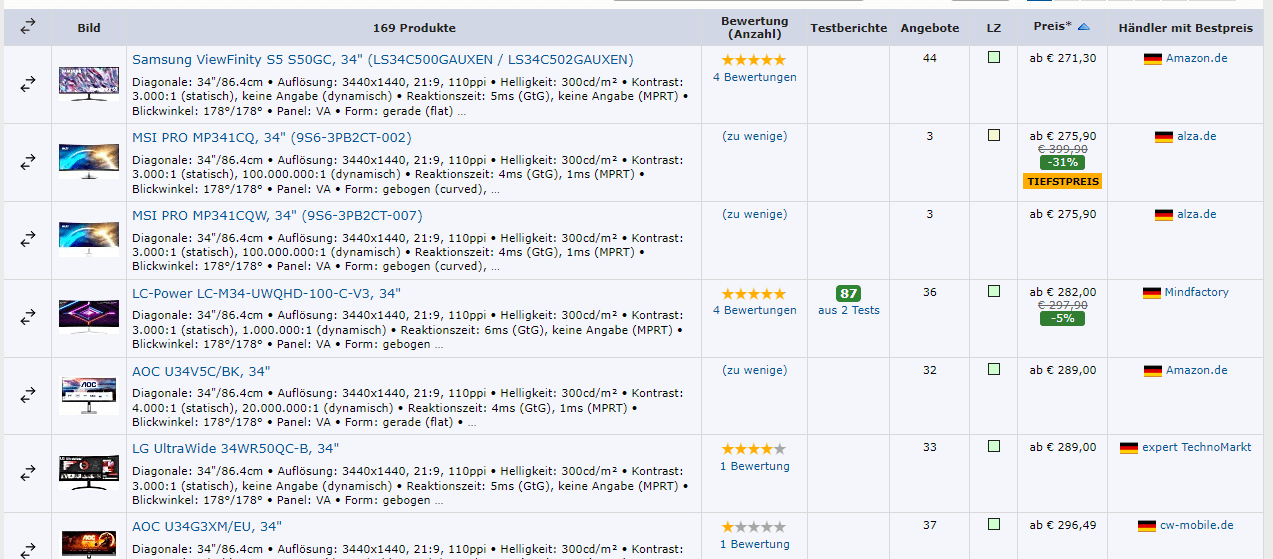The image size is (1273, 559).
Task: Click '(zu wenige)' rating note for AOC U34V5C/BK
Action: tap(755, 370)
